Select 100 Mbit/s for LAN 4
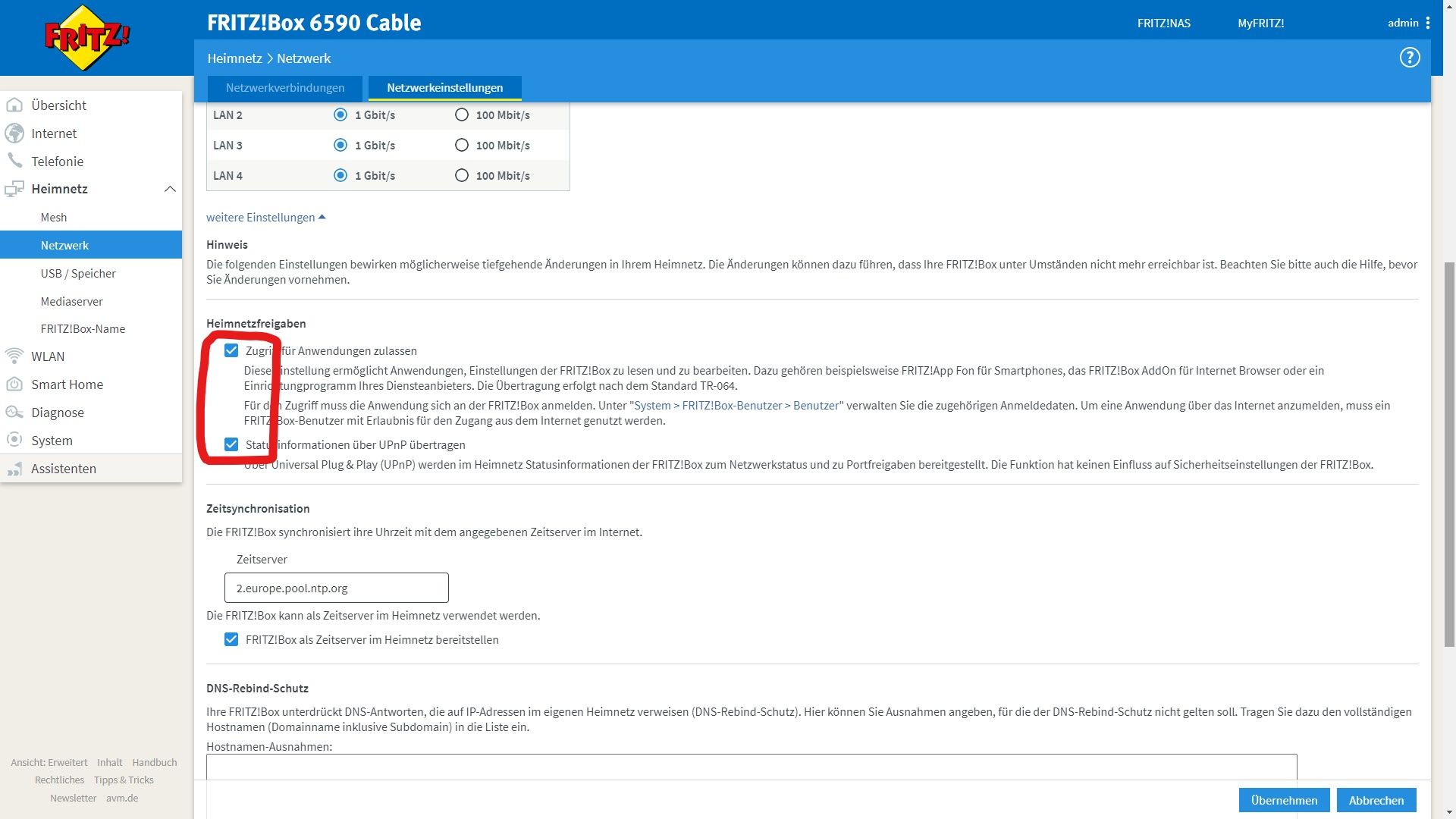Viewport: 1456px width, 819px height. pyautogui.click(x=462, y=175)
